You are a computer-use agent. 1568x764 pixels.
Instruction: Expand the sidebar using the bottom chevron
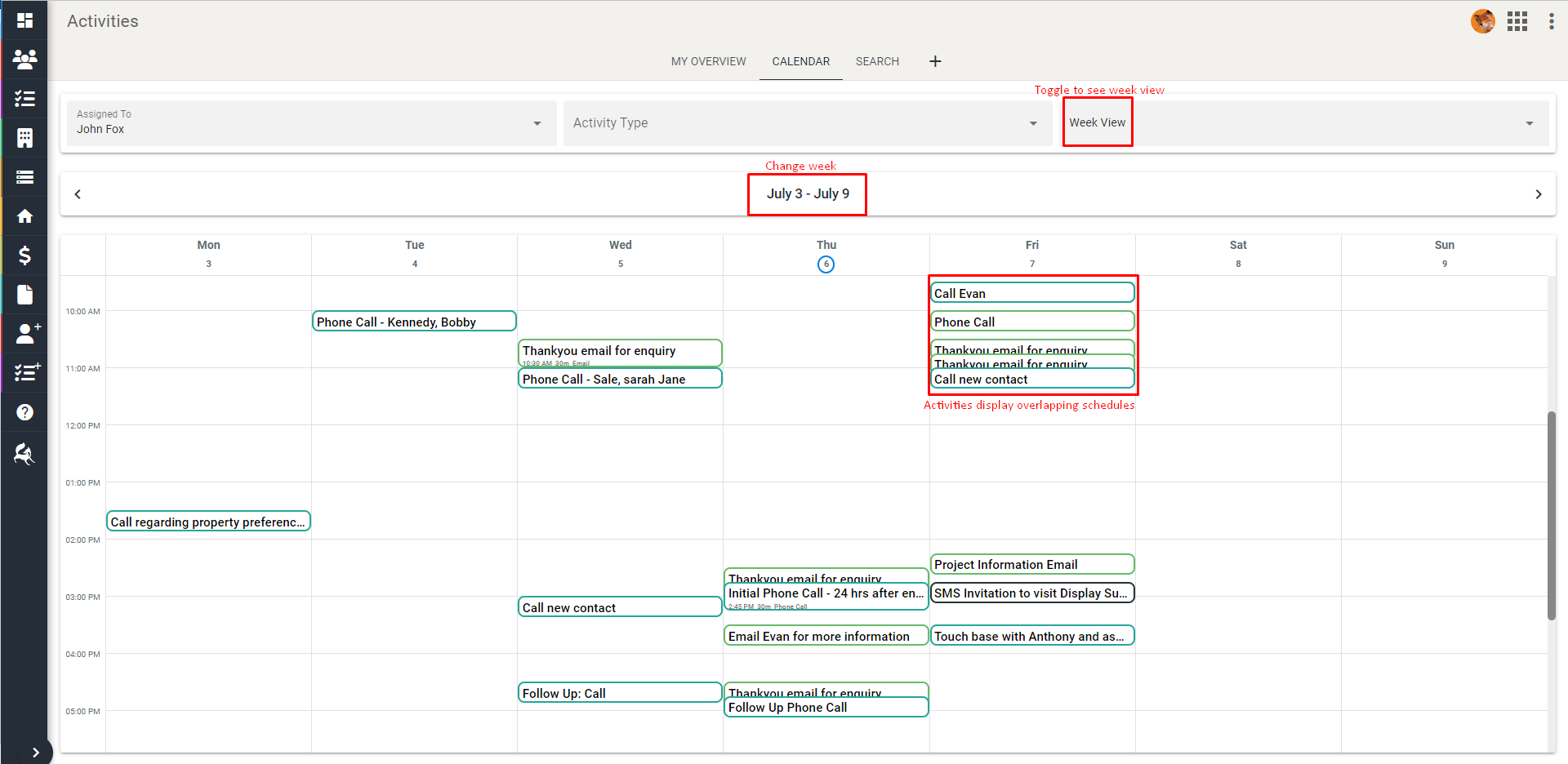click(x=36, y=752)
